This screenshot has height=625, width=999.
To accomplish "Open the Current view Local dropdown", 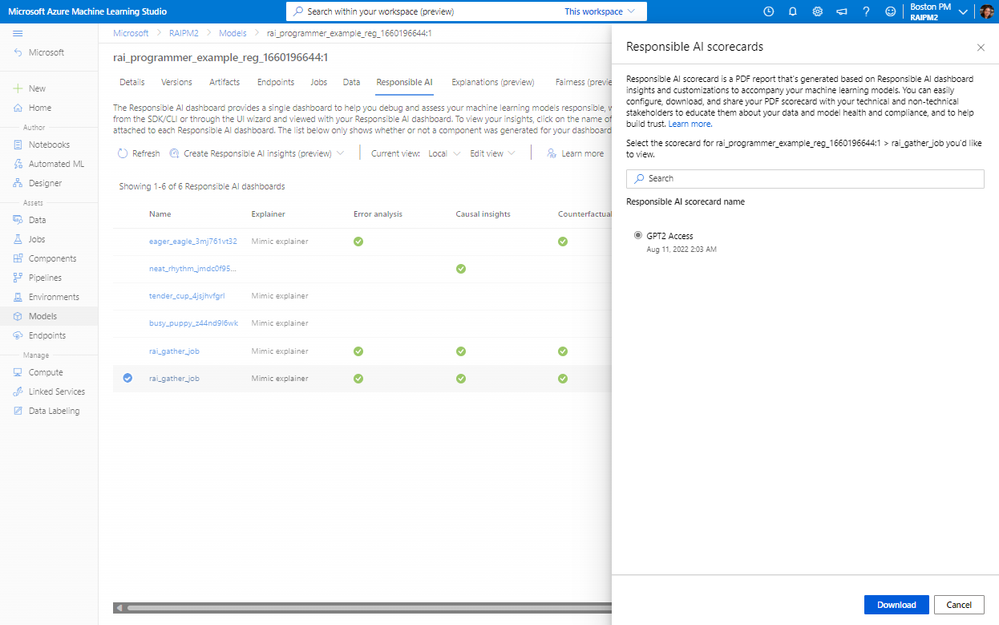I will click(444, 154).
